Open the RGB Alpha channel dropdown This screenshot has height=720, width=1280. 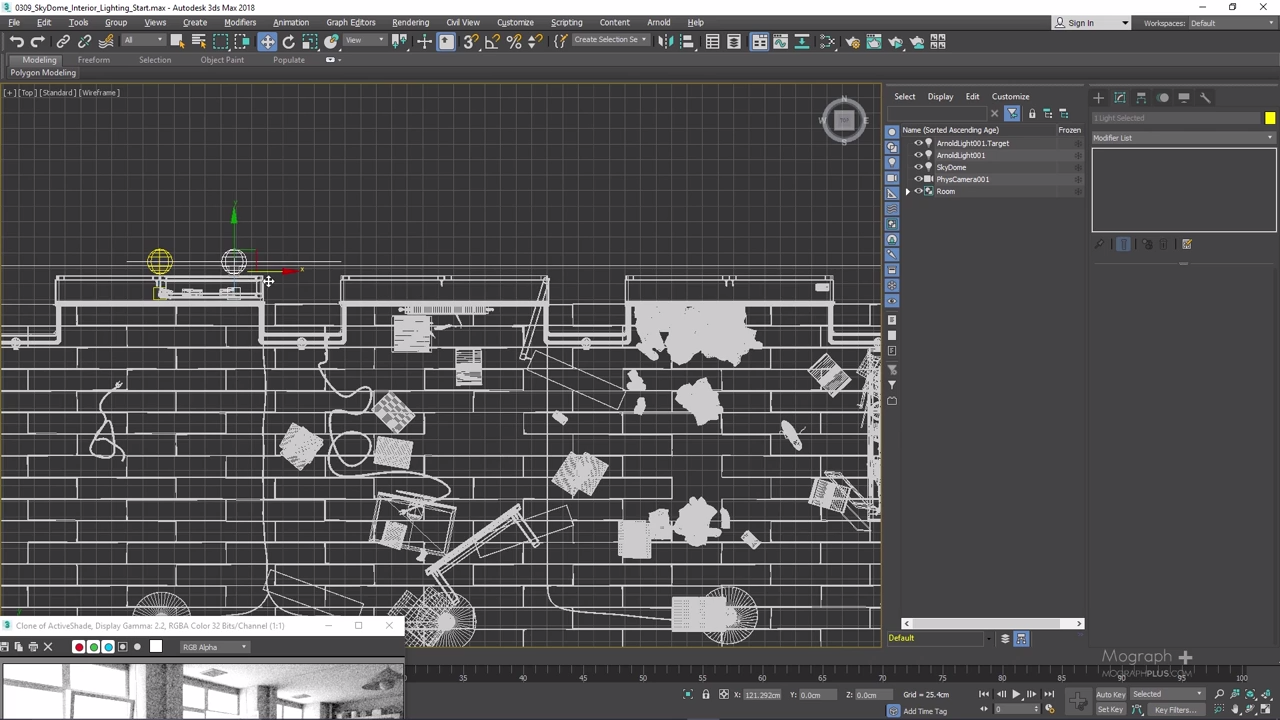point(214,647)
